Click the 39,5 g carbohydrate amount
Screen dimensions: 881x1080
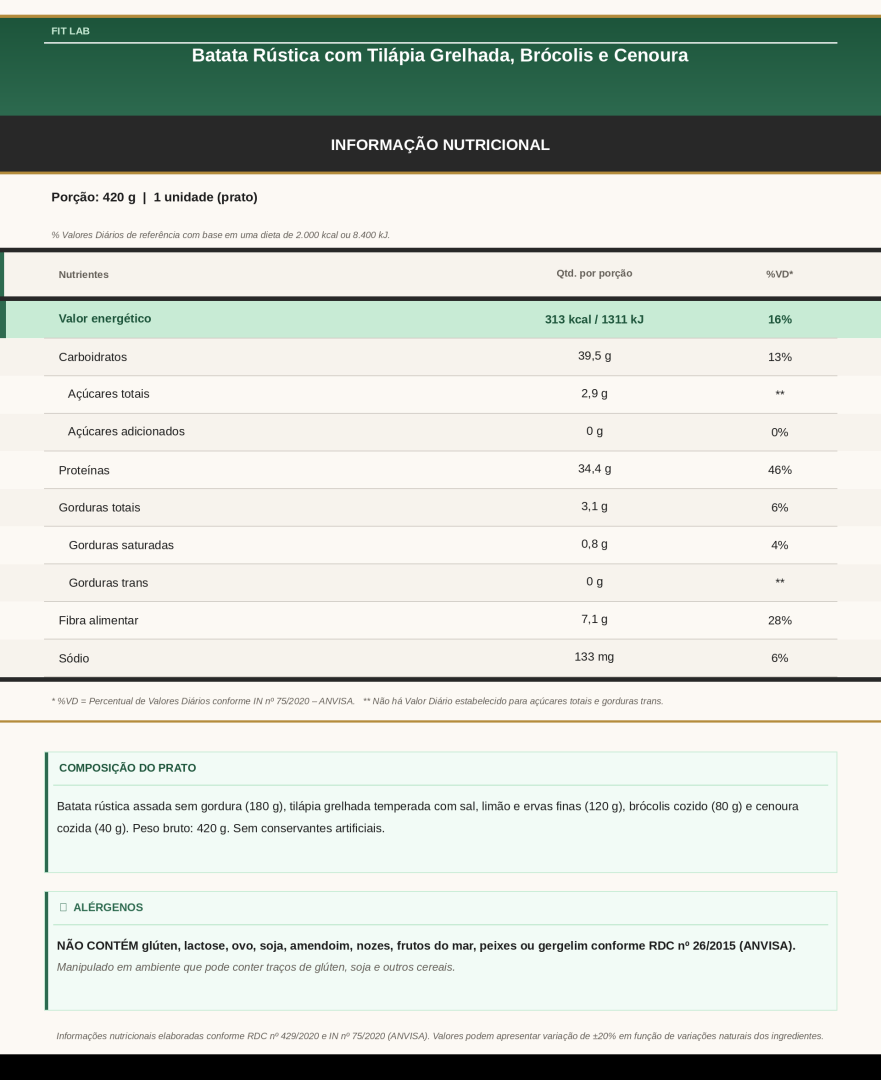(594, 355)
